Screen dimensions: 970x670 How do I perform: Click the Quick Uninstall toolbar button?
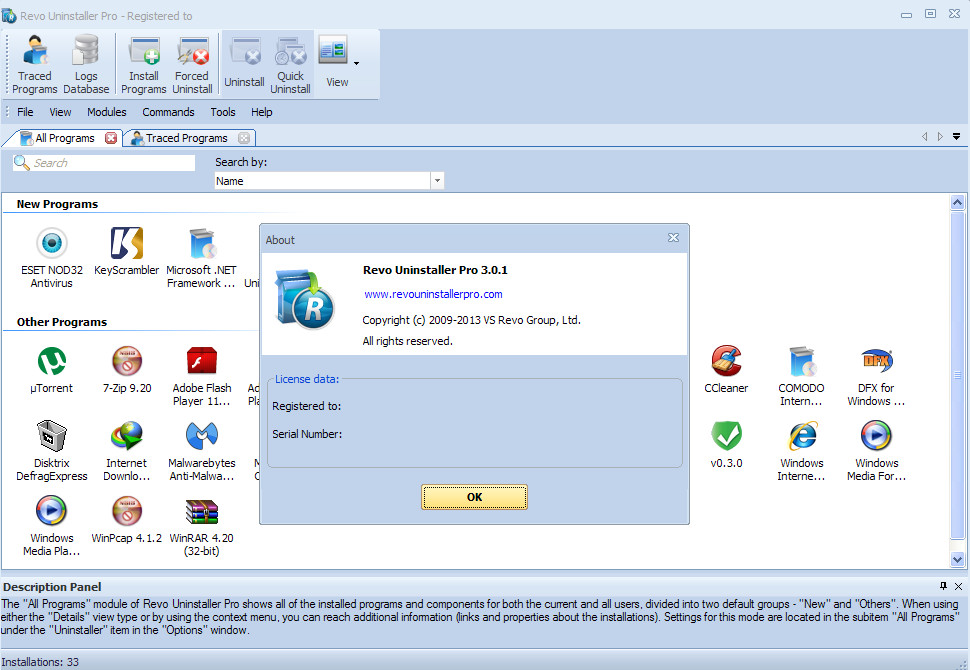(x=290, y=65)
